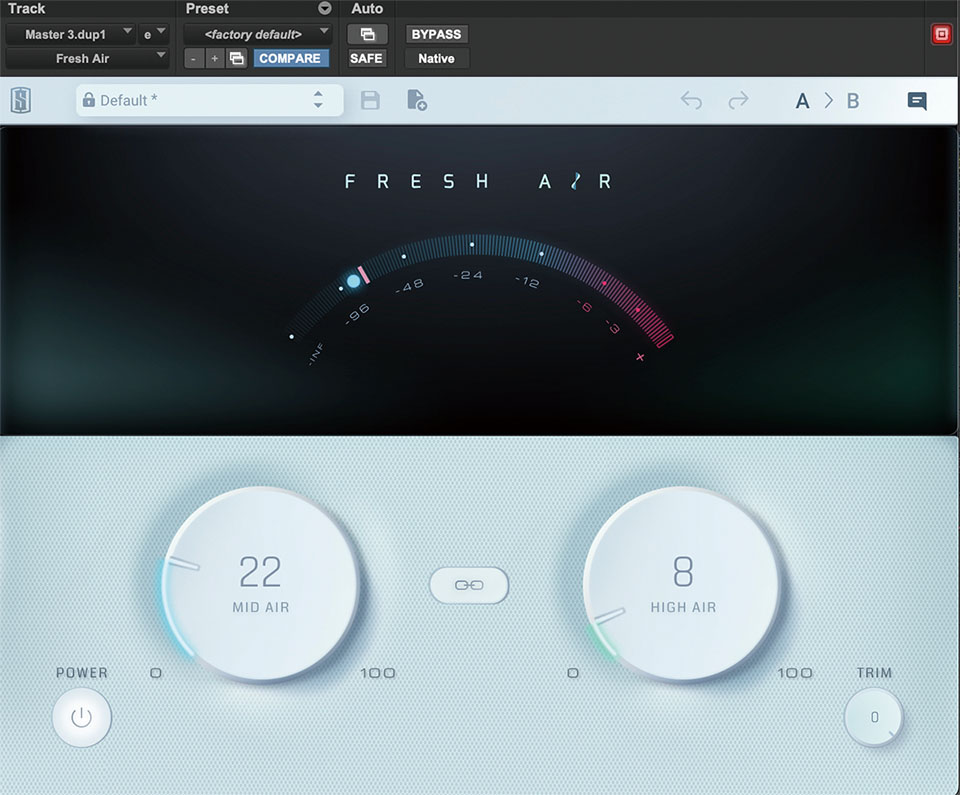
Task: Click the pink peak marker on meter
Action: click(x=364, y=274)
